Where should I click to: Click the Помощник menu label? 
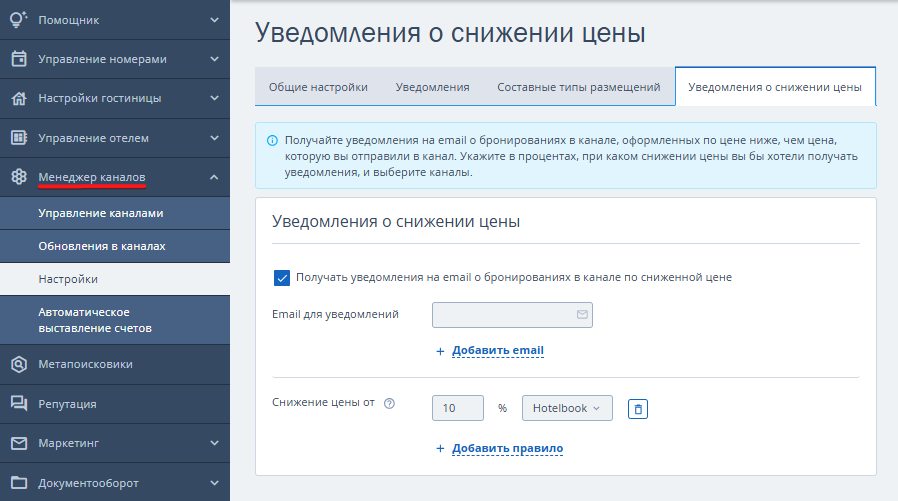69,20
